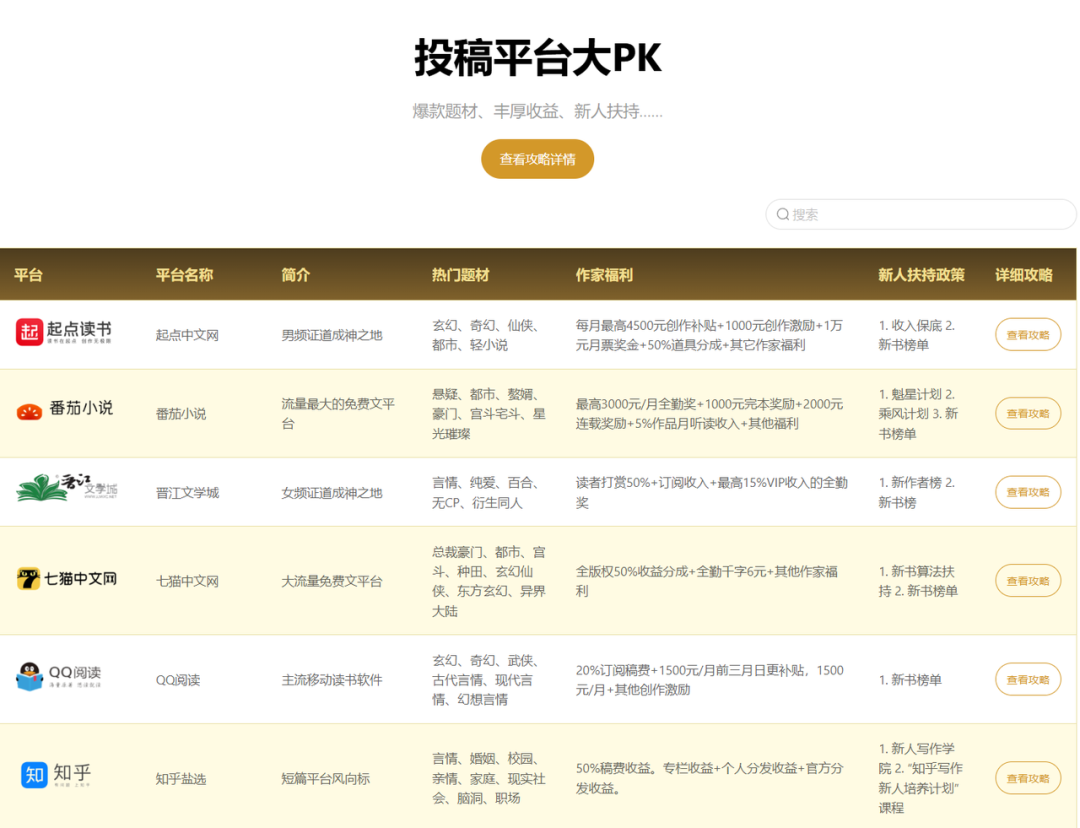Click the magnifier icon in search box

tap(782, 214)
